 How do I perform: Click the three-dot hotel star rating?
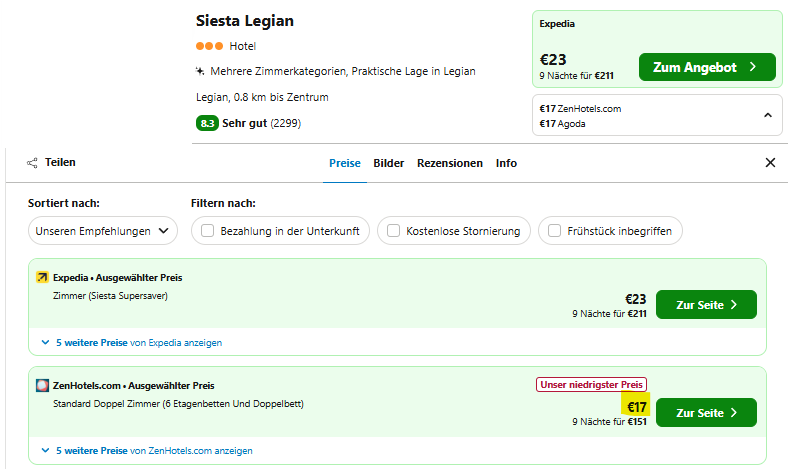[210, 46]
